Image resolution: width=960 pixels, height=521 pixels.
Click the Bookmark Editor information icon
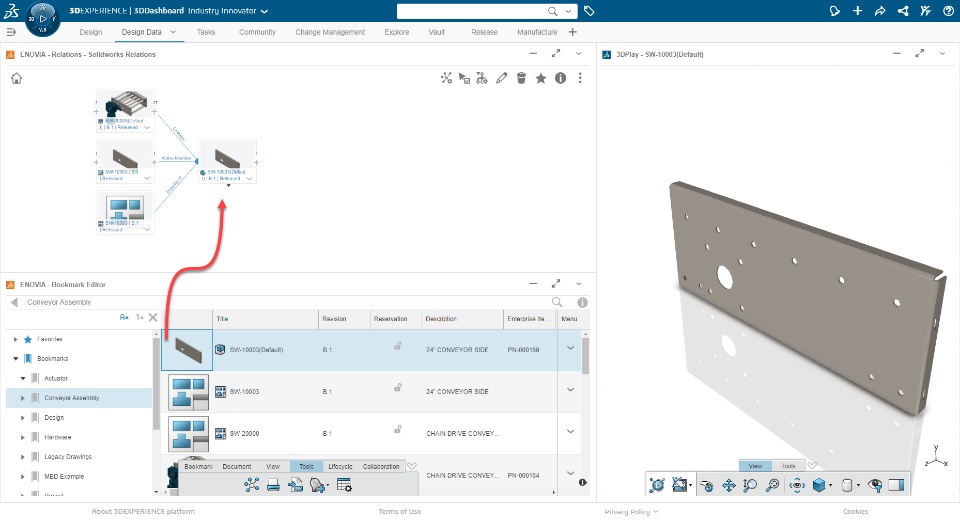pos(582,302)
